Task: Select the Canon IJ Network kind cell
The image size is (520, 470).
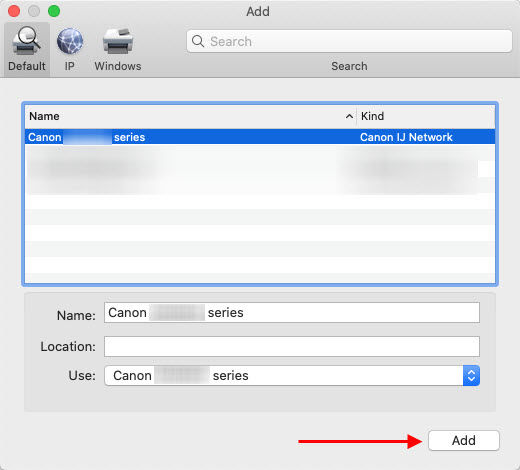Action: (406, 137)
